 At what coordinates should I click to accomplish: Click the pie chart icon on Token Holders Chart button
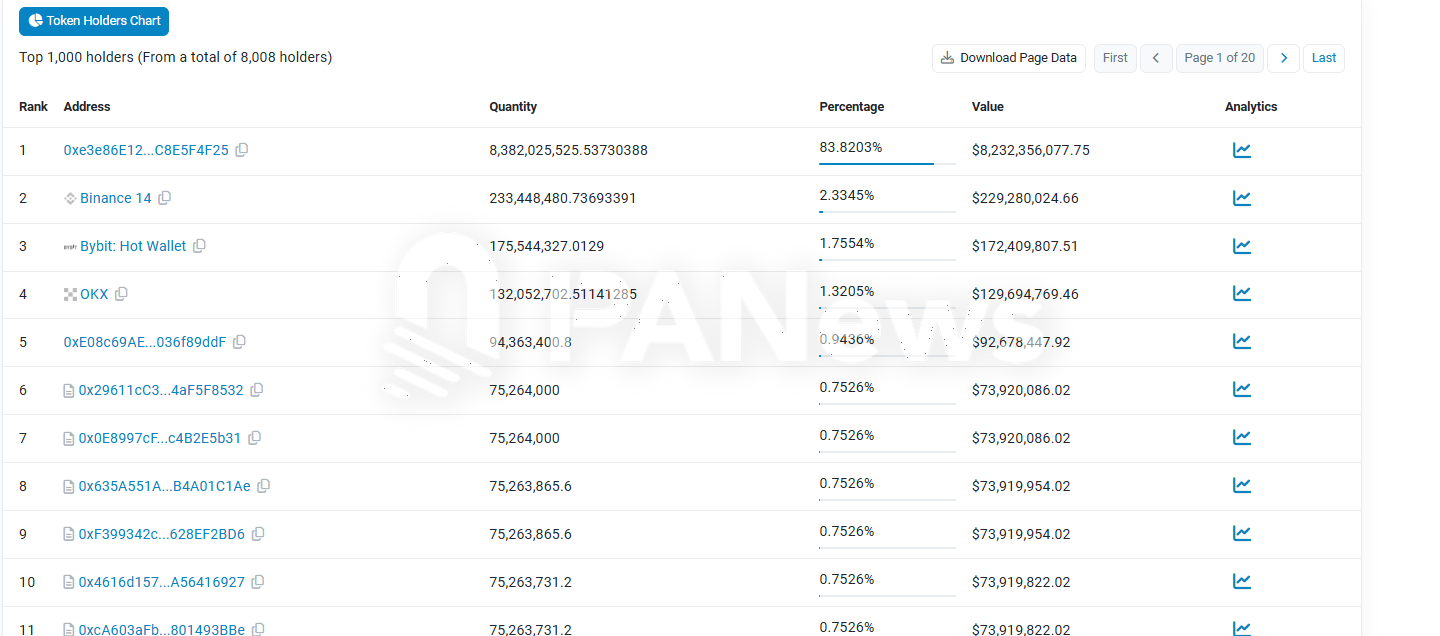[36, 21]
